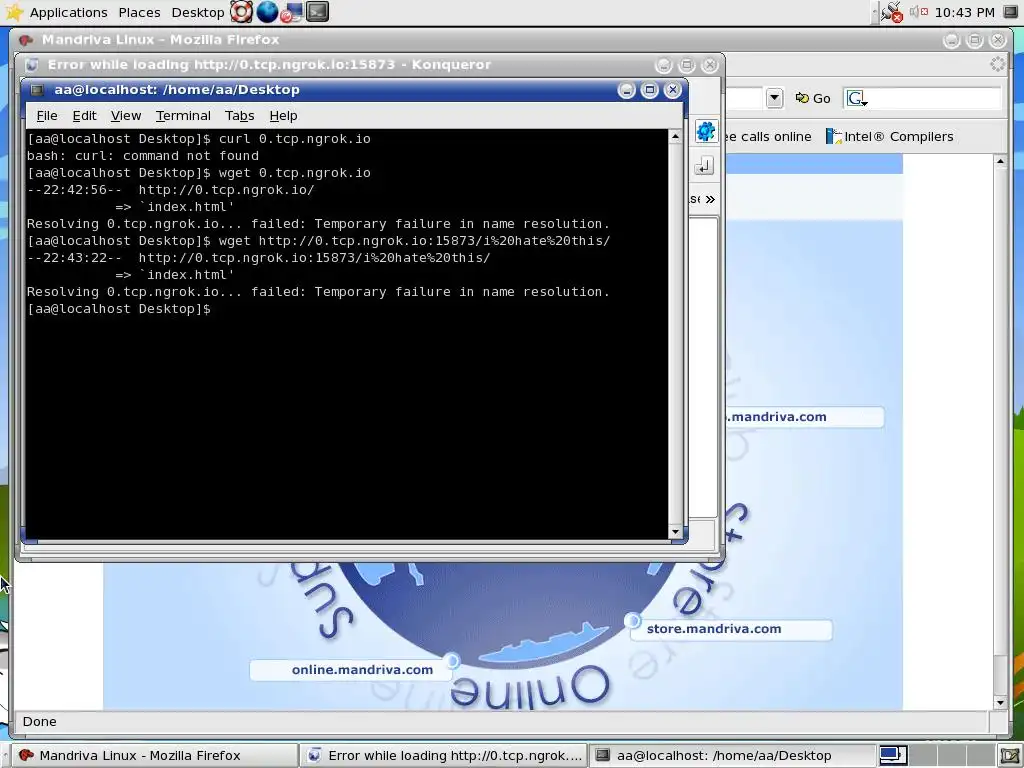The width and height of the screenshot is (1024, 768).
Task: Open Intel Compilers bookmark
Action: click(x=889, y=136)
